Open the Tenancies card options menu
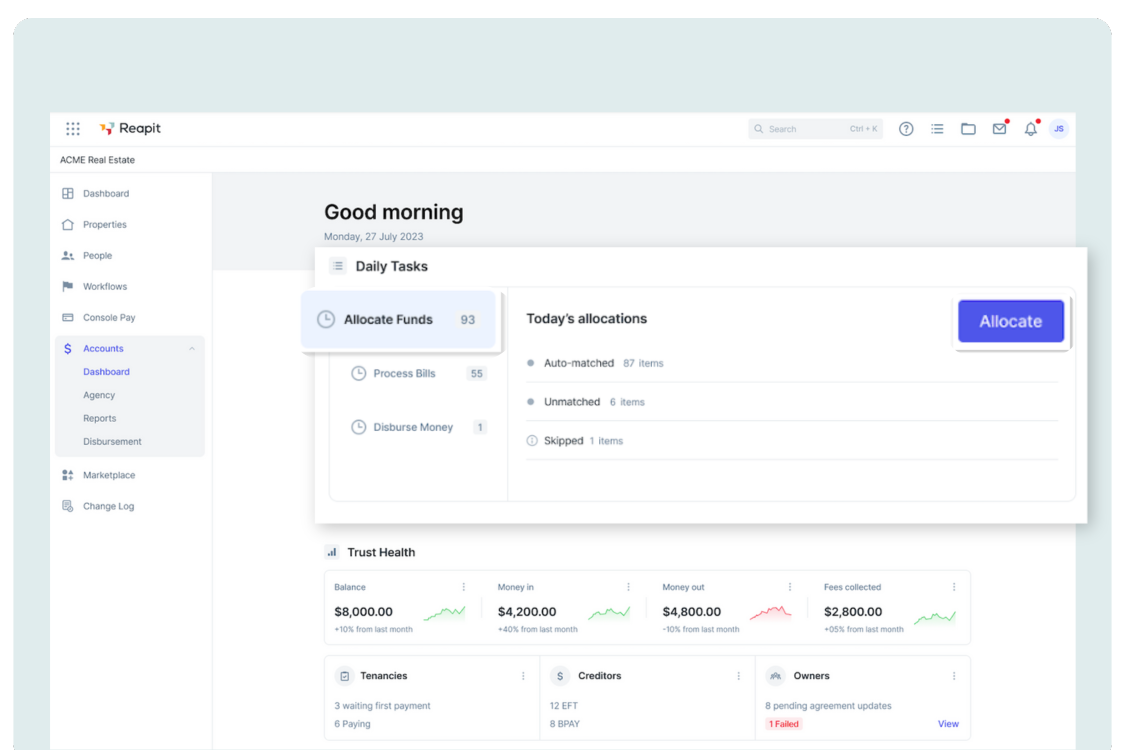Image resolution: width=1125 pixels, height=750 pixels. click(x=525, y=675)
